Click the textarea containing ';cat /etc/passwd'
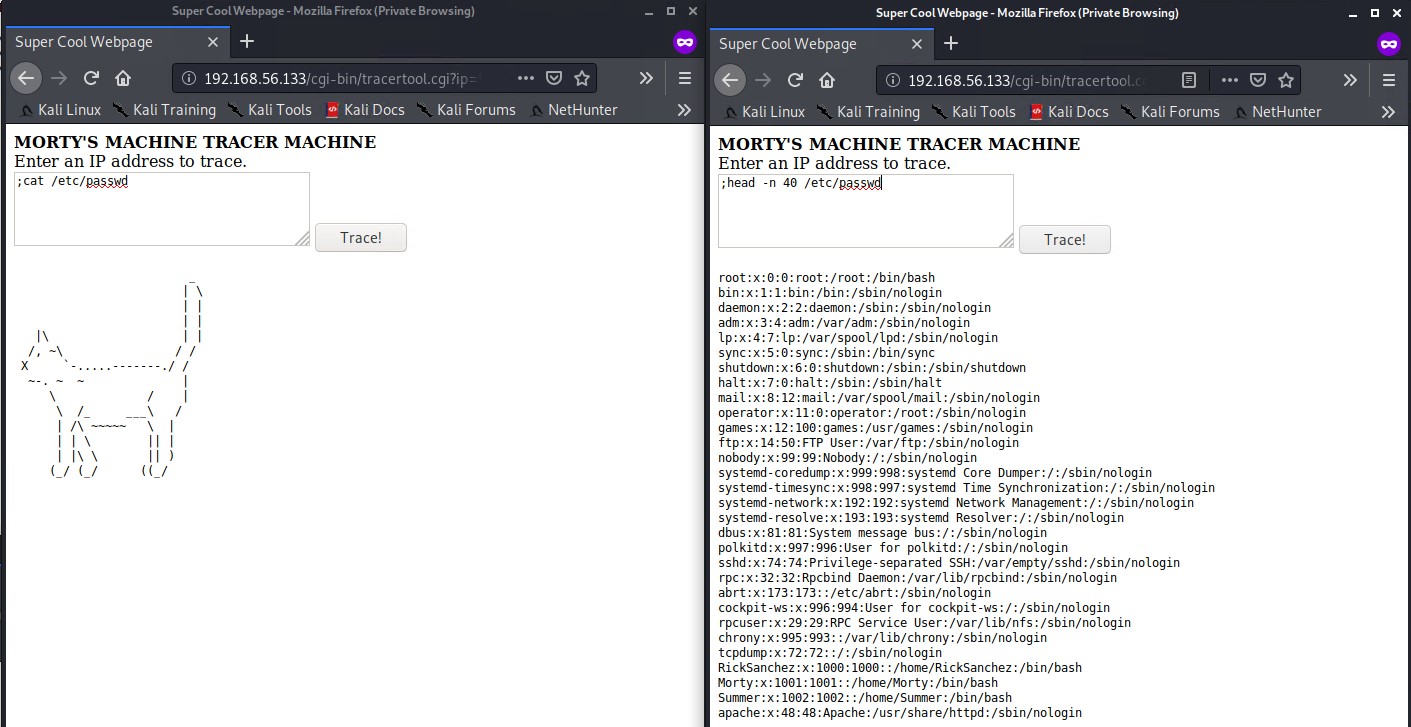 tap(162, 209)
